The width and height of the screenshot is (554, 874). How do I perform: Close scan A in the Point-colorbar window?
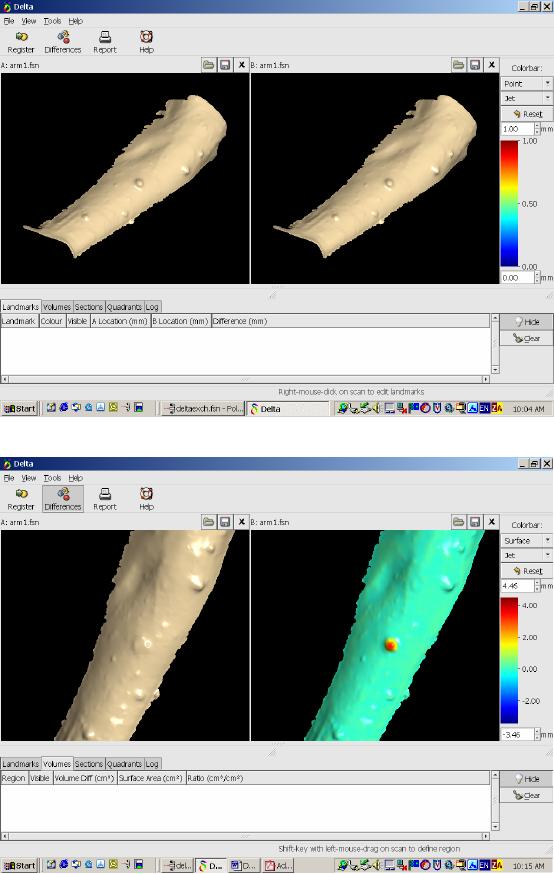coord(241,65)
